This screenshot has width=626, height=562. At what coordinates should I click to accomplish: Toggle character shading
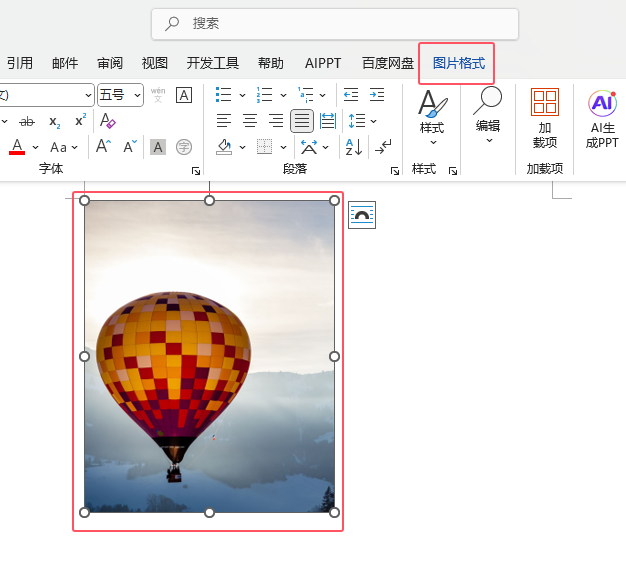click(158, 147)
